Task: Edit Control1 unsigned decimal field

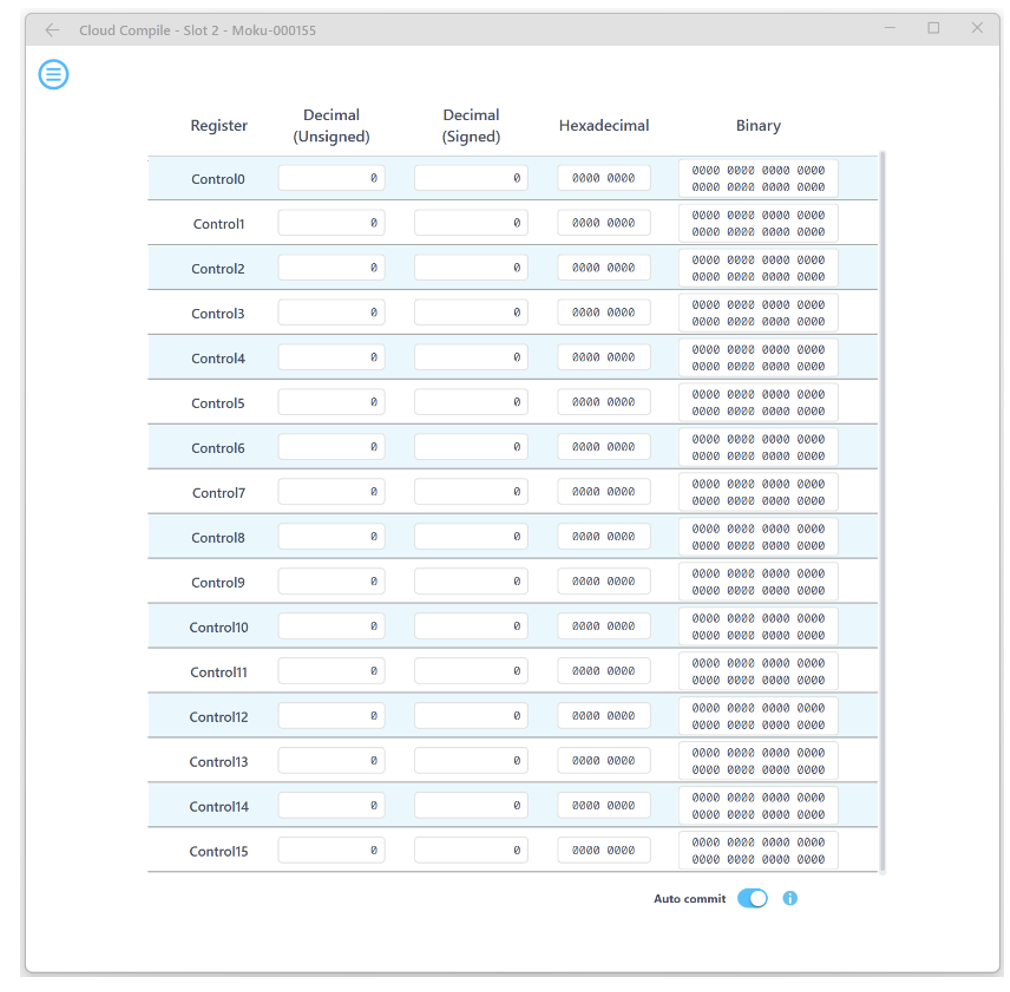Action: [332, 223]
